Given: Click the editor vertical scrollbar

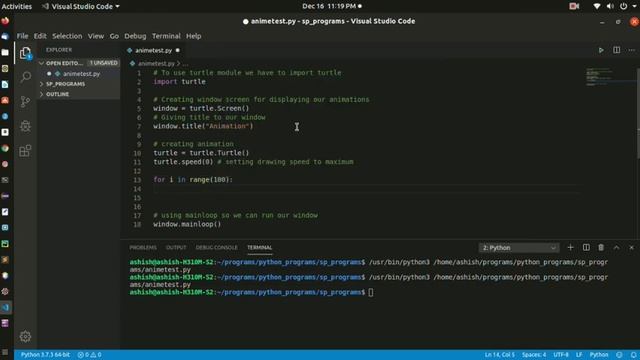Looking at the screenshot, I should 638,114.
